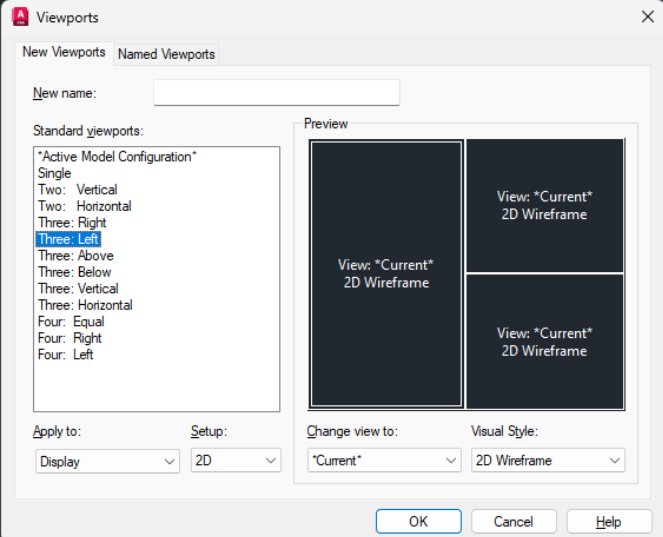This screenshot has height=537, width=663.
Task: Select Four: Left viewport layout
Action: click(66, 355)
